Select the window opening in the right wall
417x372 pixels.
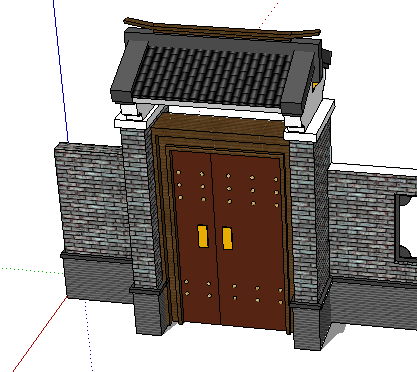[x=406, y=228]
